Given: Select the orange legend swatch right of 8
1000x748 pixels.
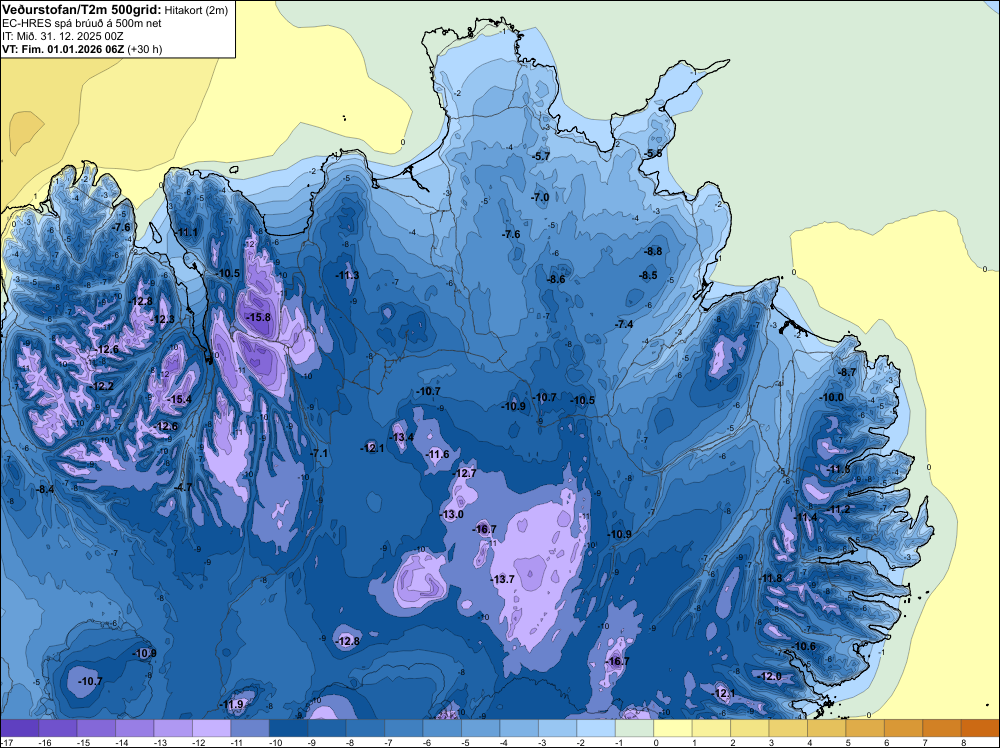Looking at the screenshot, I should (x=980, y=728).
